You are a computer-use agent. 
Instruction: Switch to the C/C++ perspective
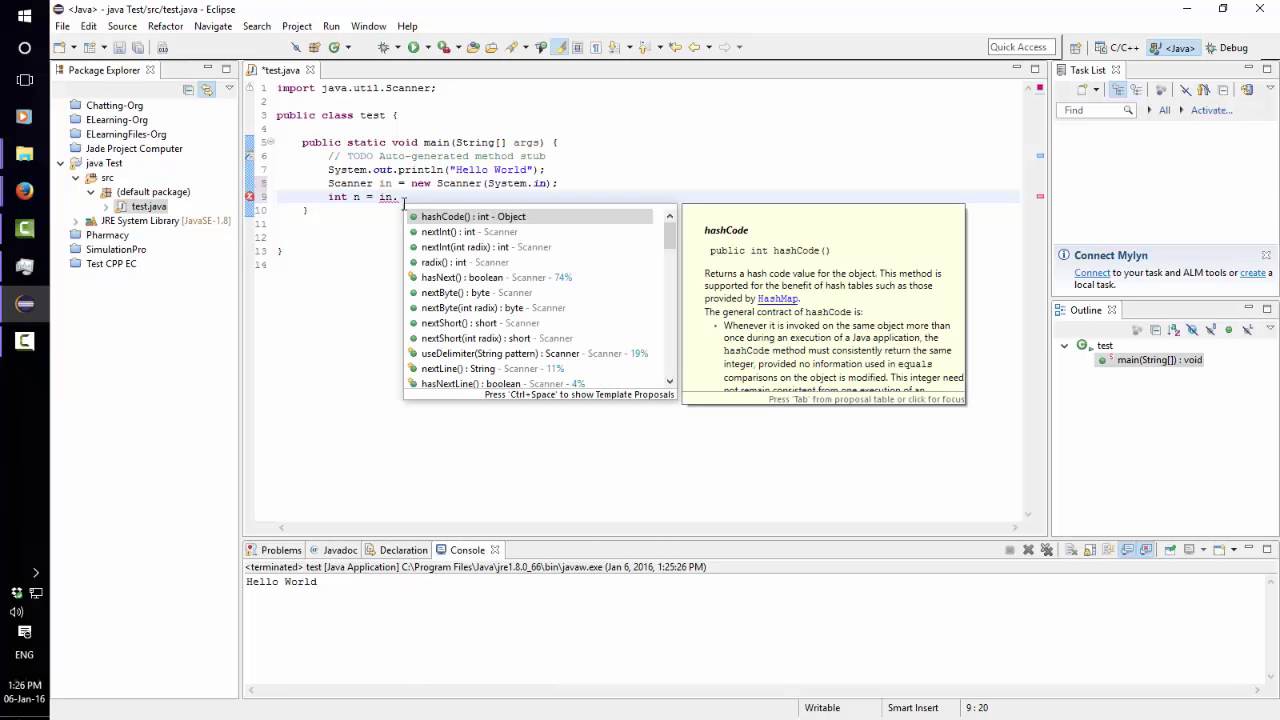coord(1117,47)
